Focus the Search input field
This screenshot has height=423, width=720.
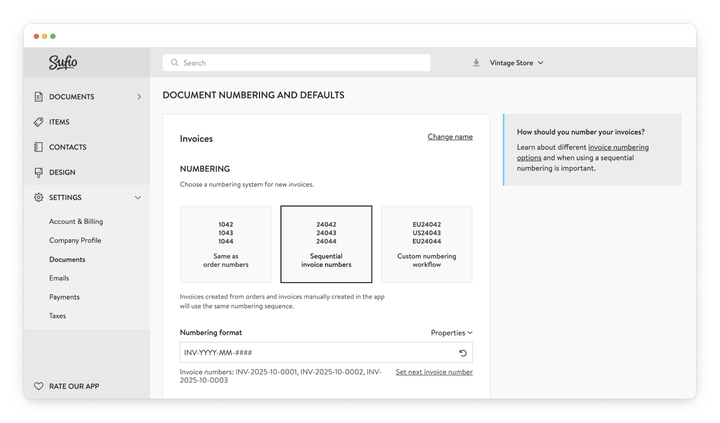tap(296, 63)
